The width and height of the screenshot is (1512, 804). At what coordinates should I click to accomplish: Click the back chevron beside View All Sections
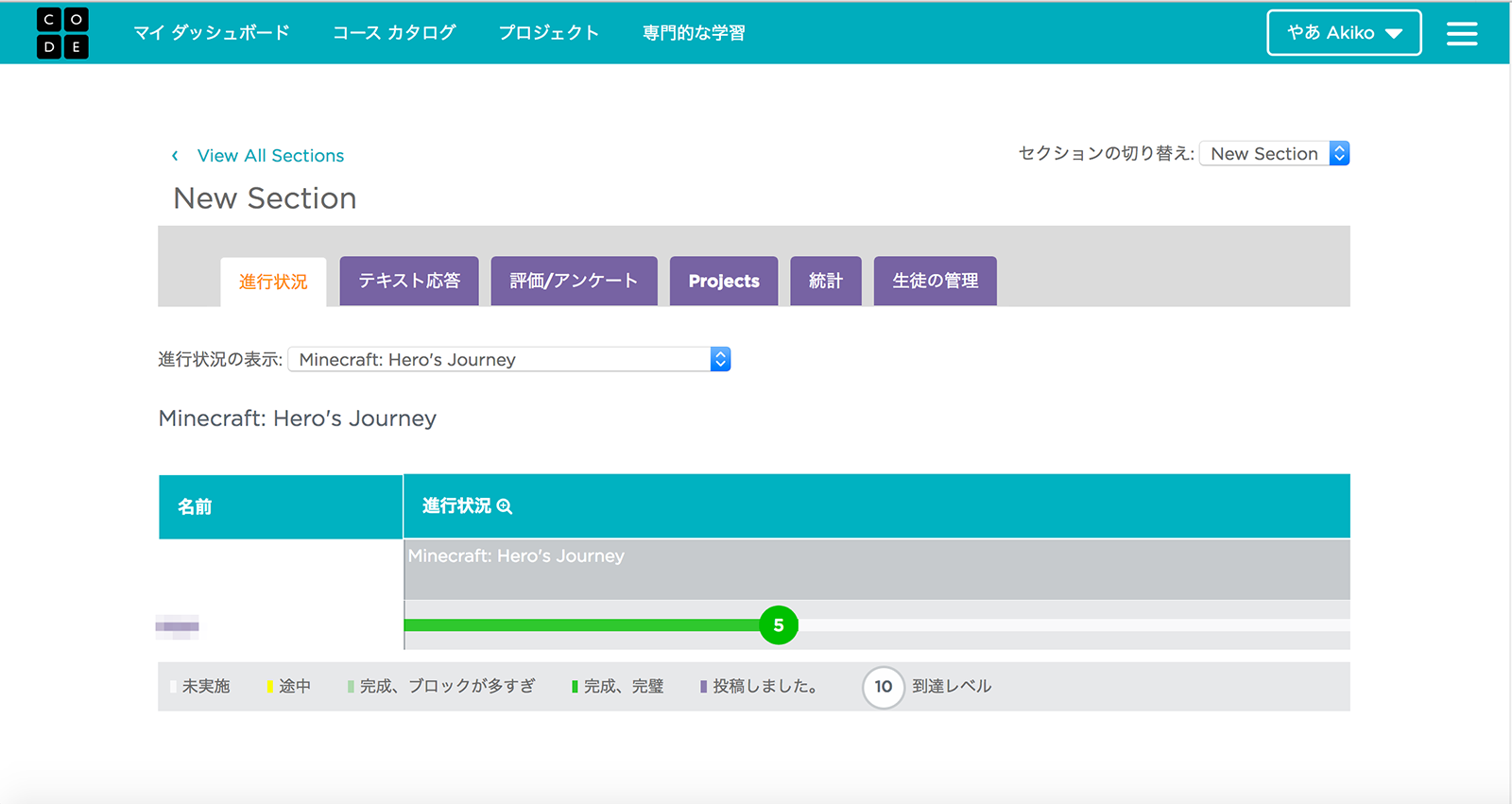(x=175, y=156)
